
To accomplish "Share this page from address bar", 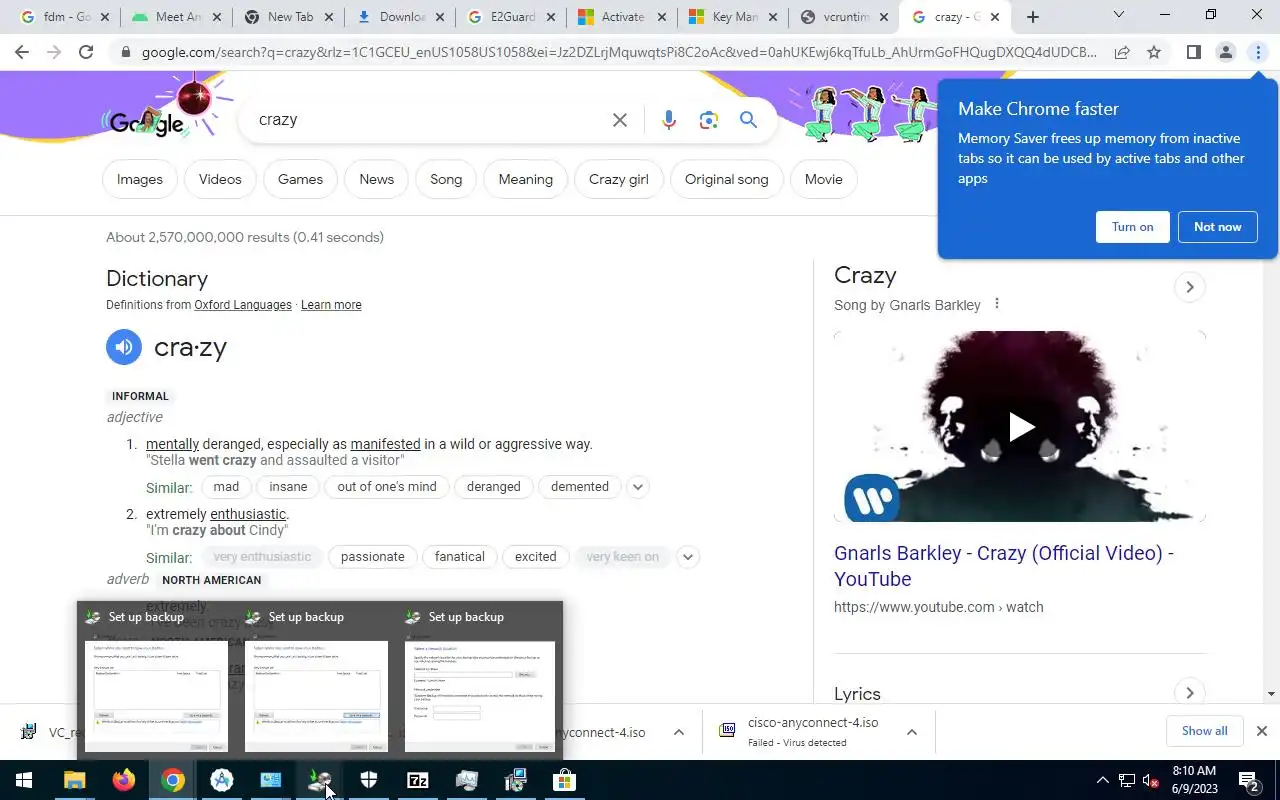I will 1122,52.
